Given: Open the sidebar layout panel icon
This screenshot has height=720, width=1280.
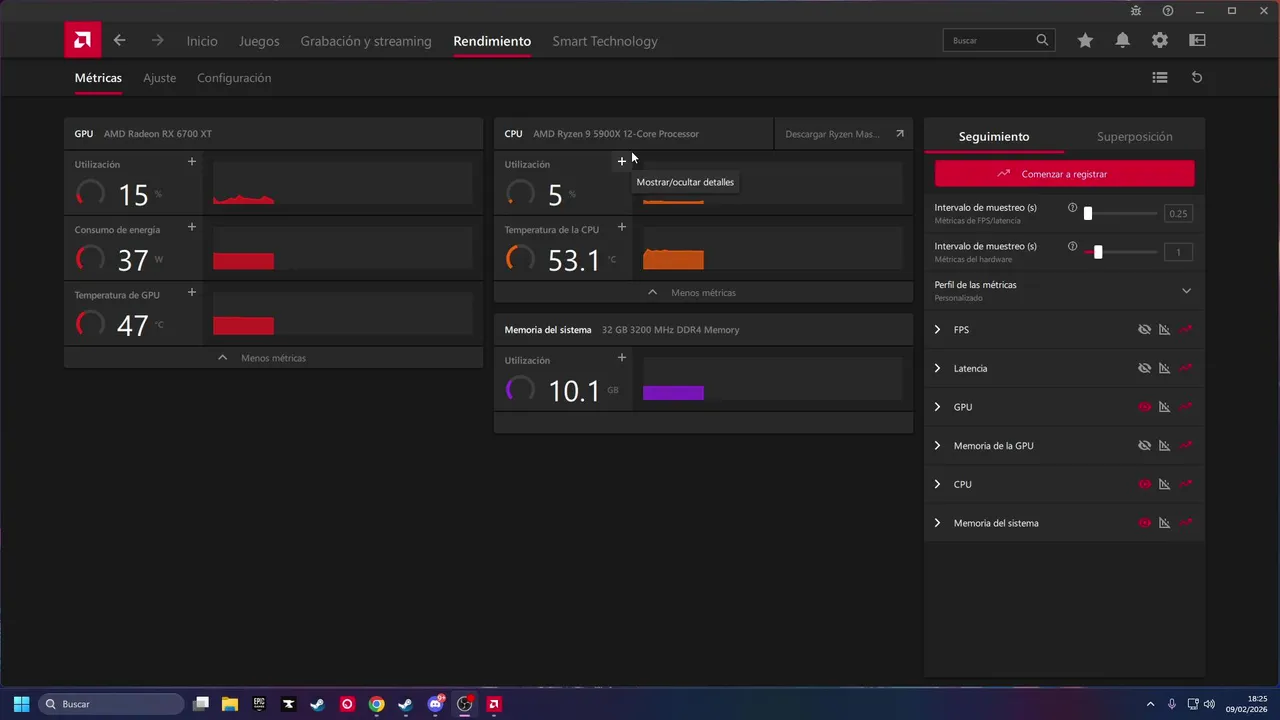Looking at the screenshot, I should tap(1197, 41).
